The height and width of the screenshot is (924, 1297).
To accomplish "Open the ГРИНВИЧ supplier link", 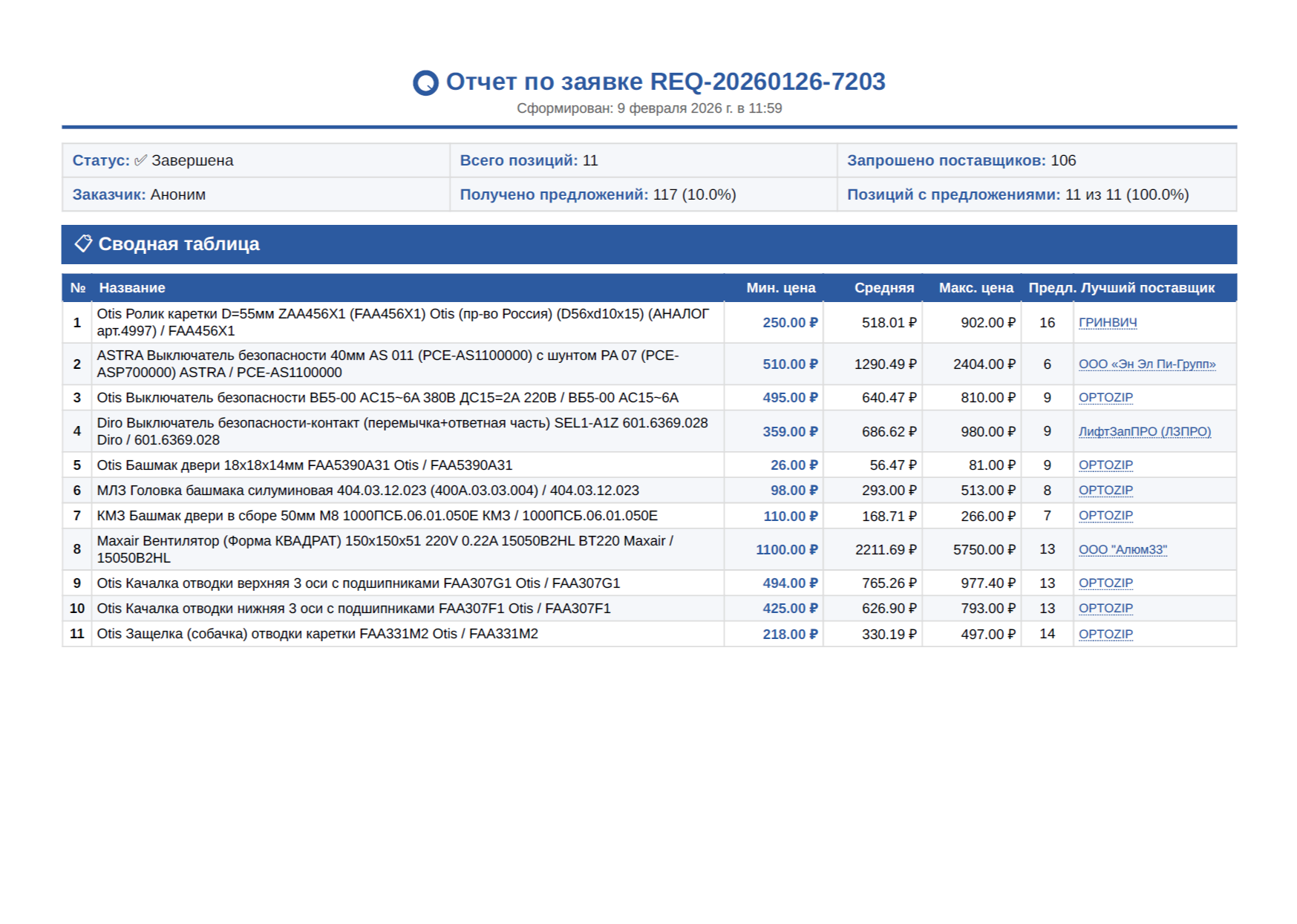I will [x=1107, y=323].
